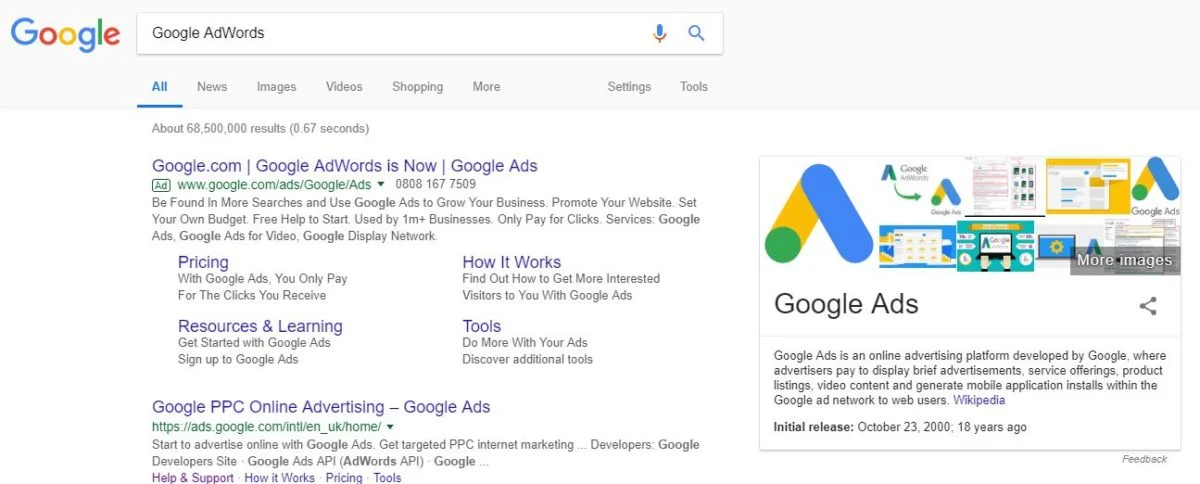The width and height of the screenshot is (1200, 484).
Task: Click the Google logo
Action: point(65,34)
